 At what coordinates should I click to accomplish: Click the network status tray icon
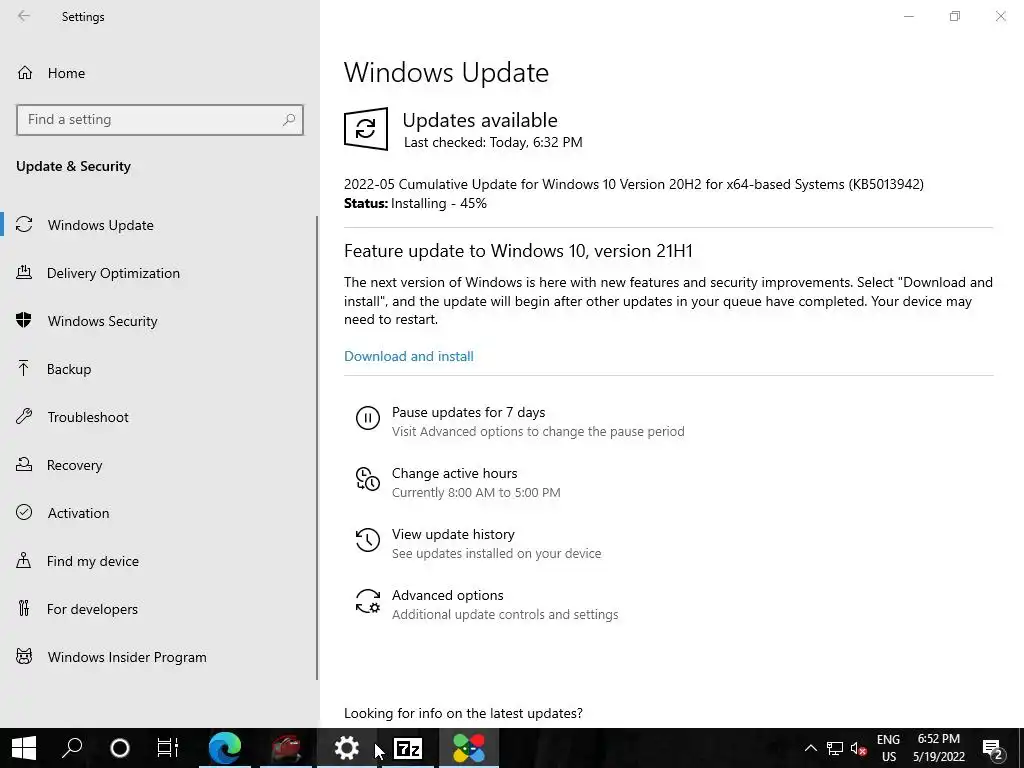coord(835,748)
